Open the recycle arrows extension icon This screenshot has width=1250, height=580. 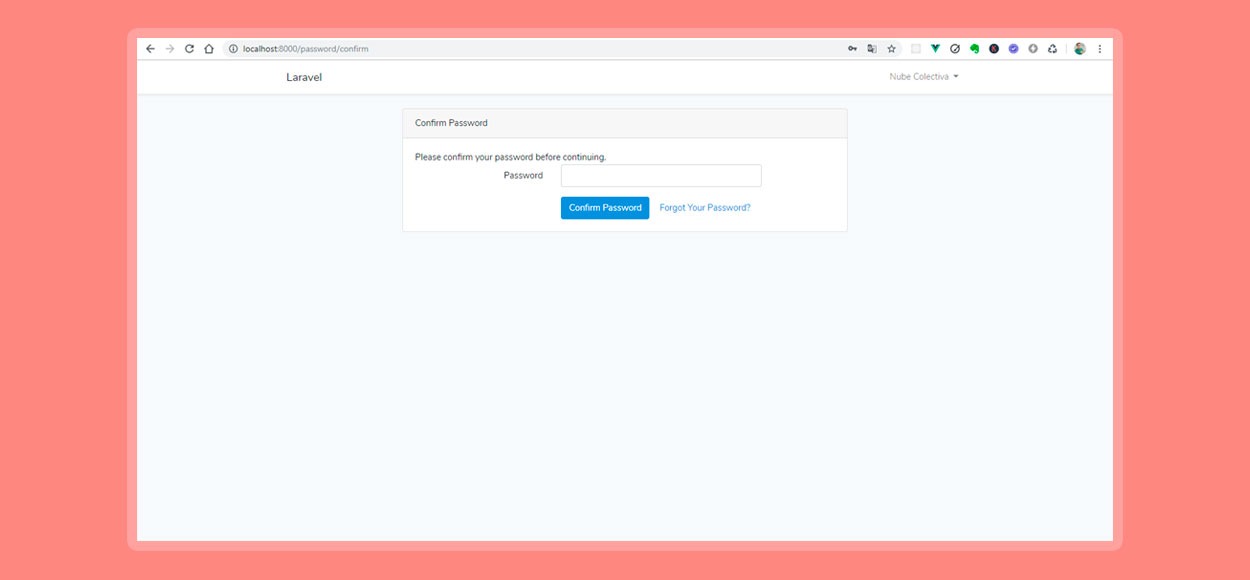pyautogui.click(x=1052, y=49)
